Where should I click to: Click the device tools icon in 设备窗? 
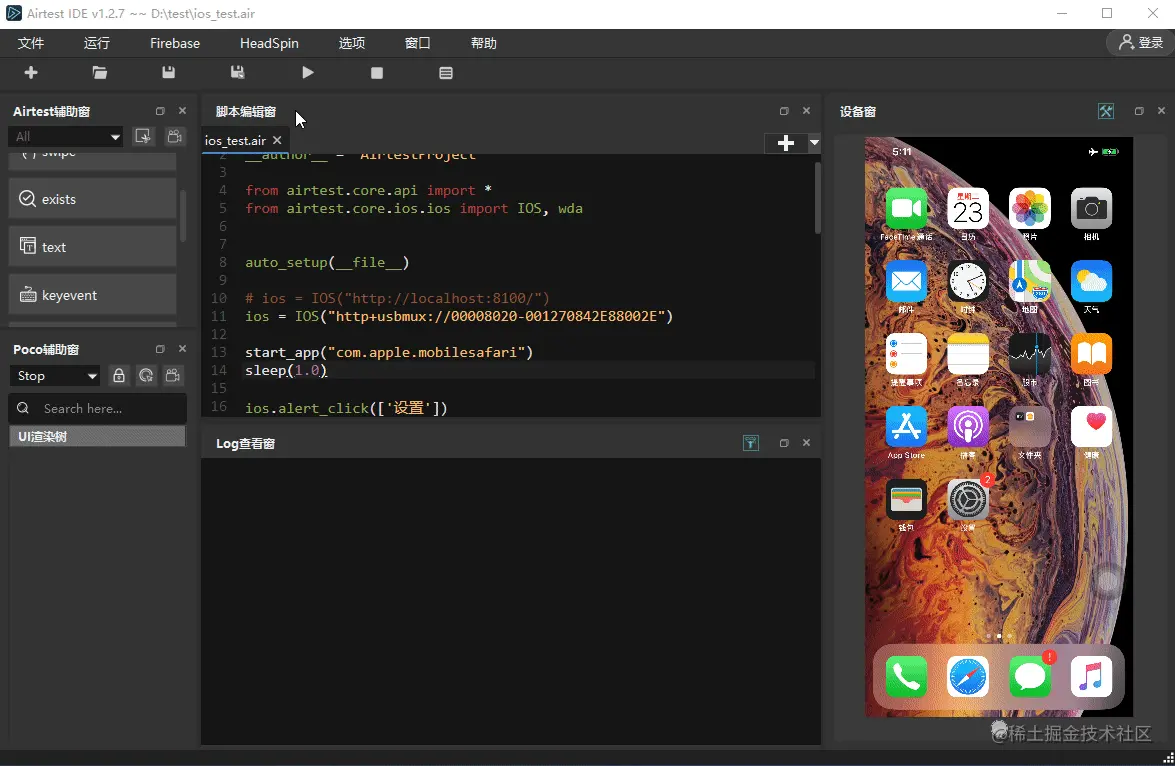coord(1106,111)
